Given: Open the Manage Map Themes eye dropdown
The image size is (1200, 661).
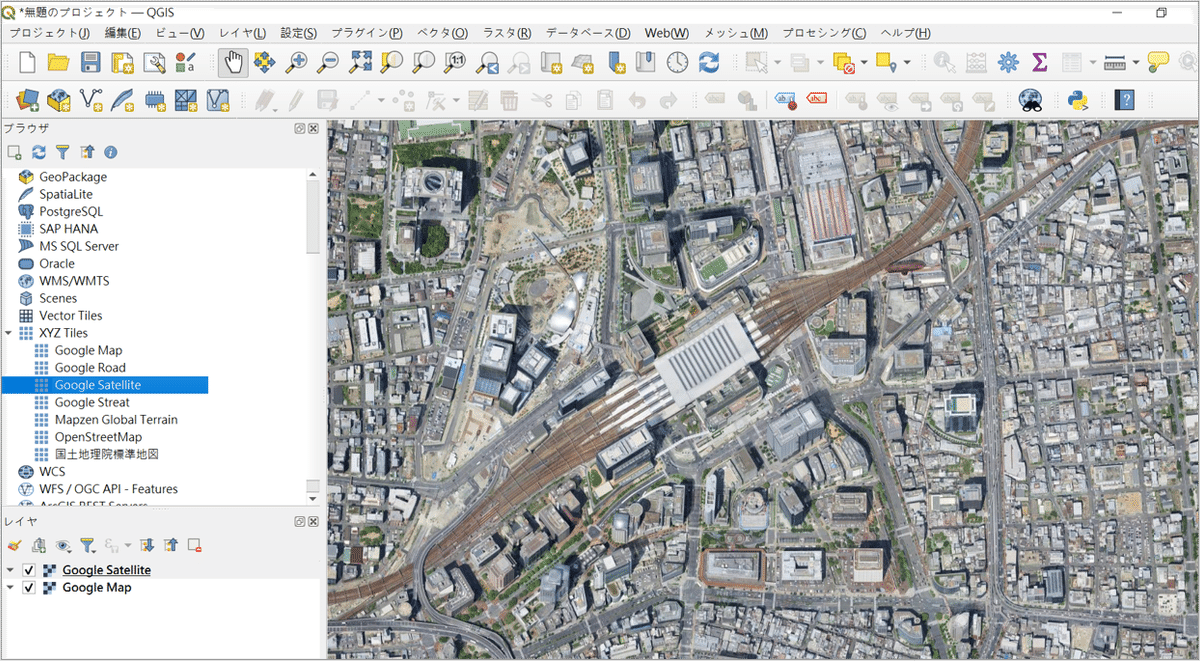Looking at the screenshot, I should (x=63, y=545).
